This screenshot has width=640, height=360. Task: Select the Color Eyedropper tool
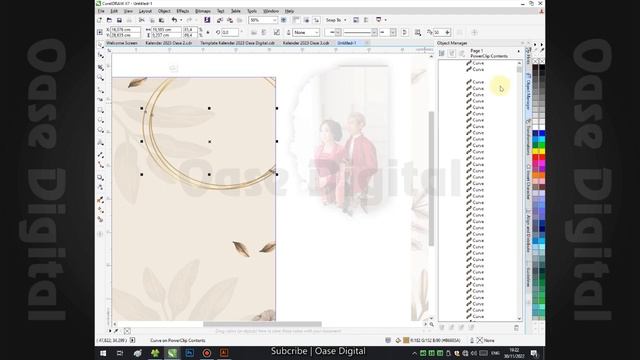[x=100, y=199]
